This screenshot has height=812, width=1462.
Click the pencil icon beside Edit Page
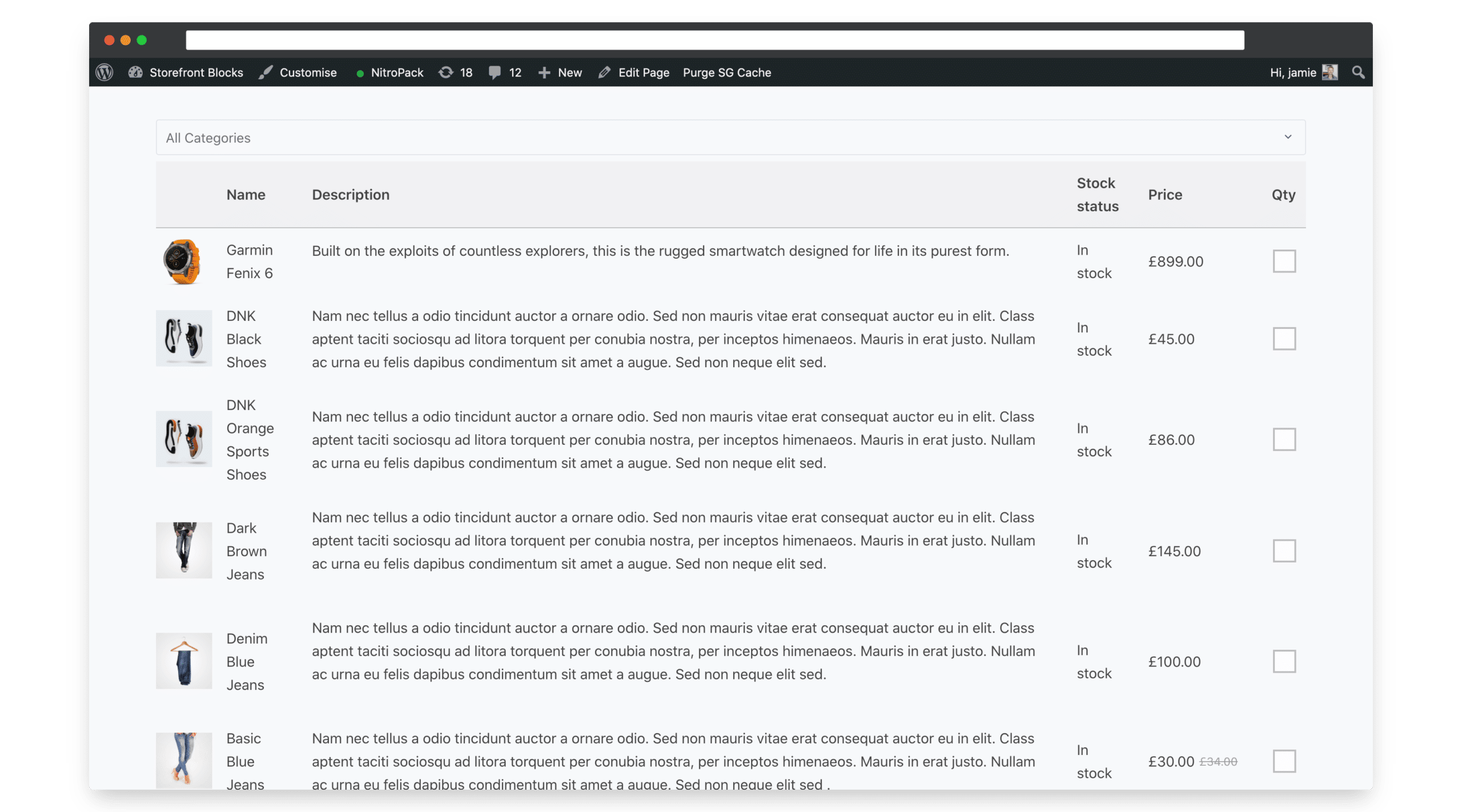[604, 73]
